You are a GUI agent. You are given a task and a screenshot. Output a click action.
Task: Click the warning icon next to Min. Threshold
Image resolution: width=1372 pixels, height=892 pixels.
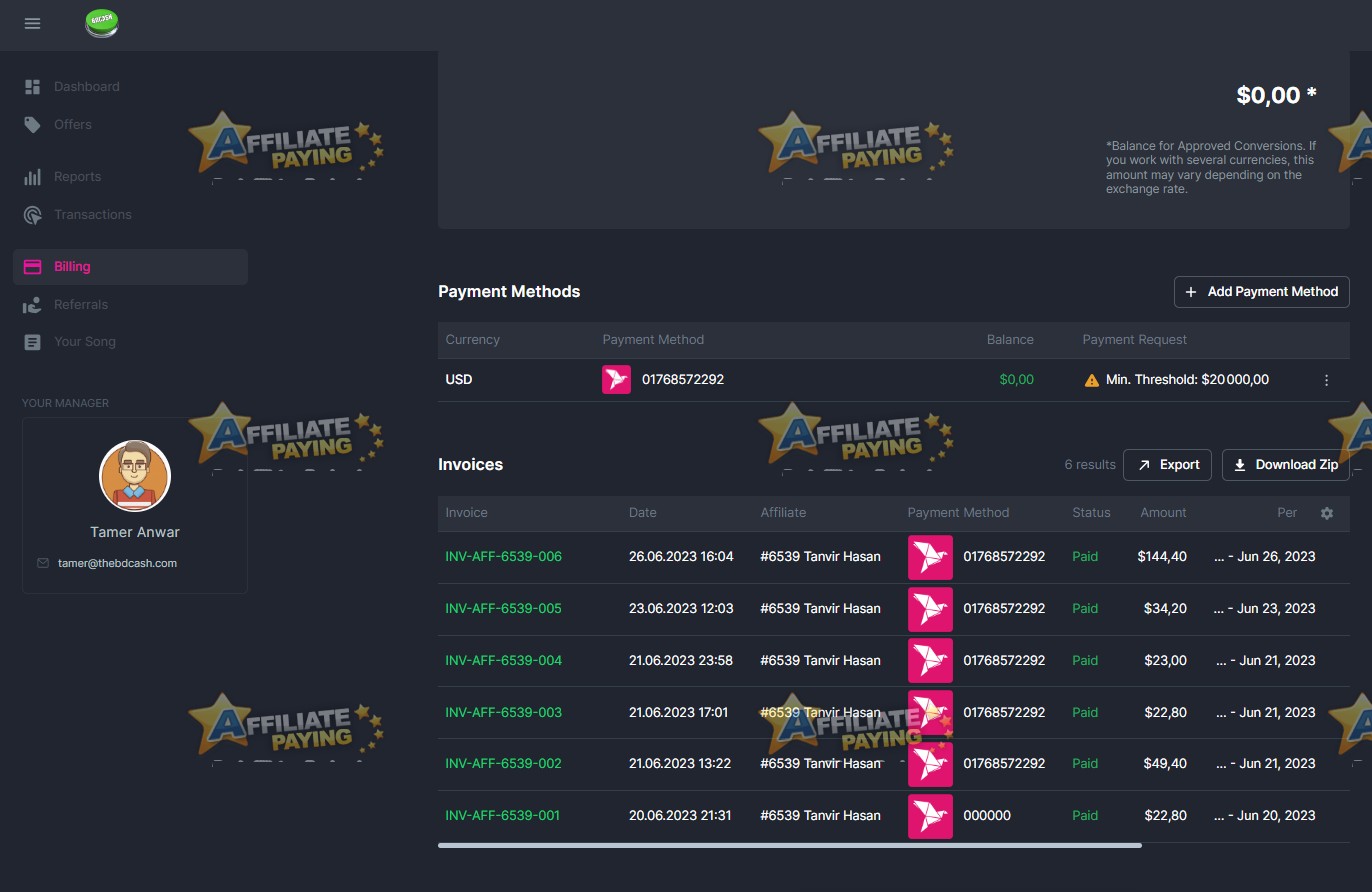(x=1091, y=380)
